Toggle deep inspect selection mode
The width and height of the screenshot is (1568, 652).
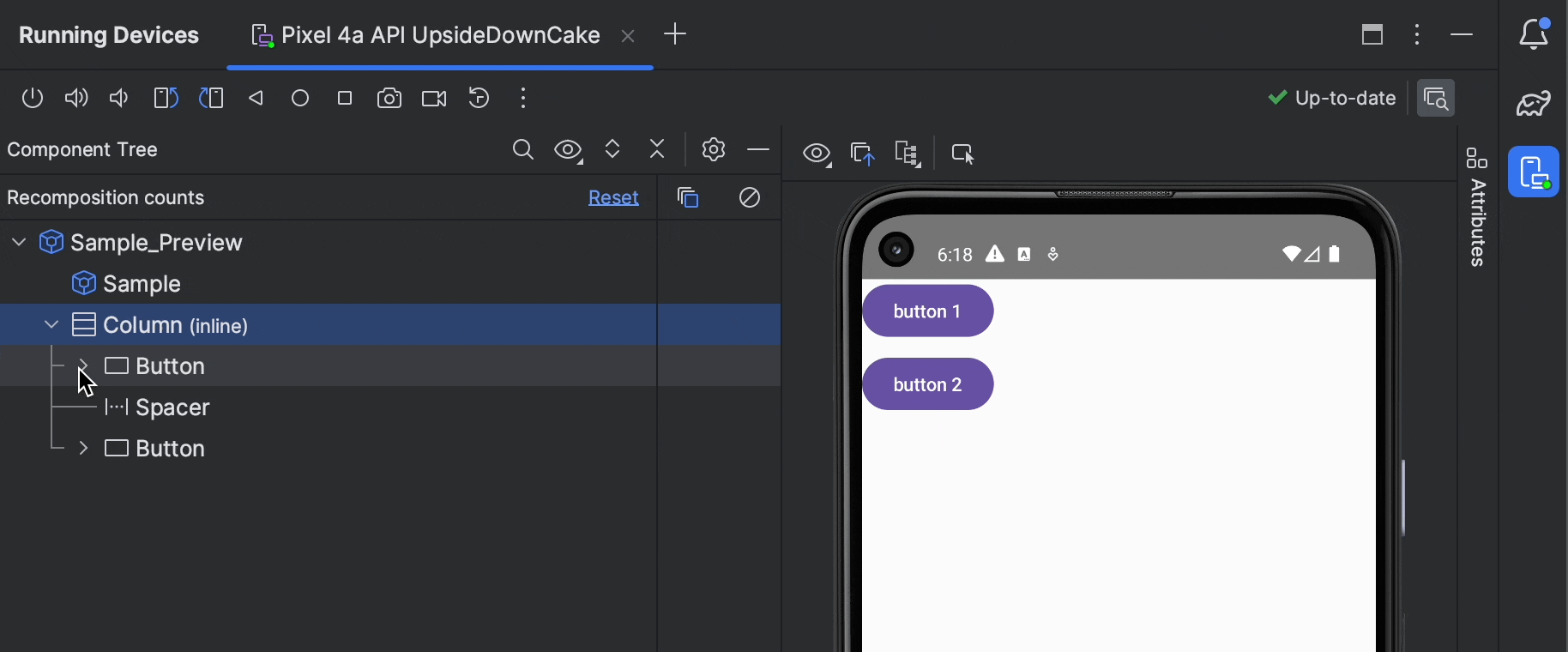(x=963, y=154)
